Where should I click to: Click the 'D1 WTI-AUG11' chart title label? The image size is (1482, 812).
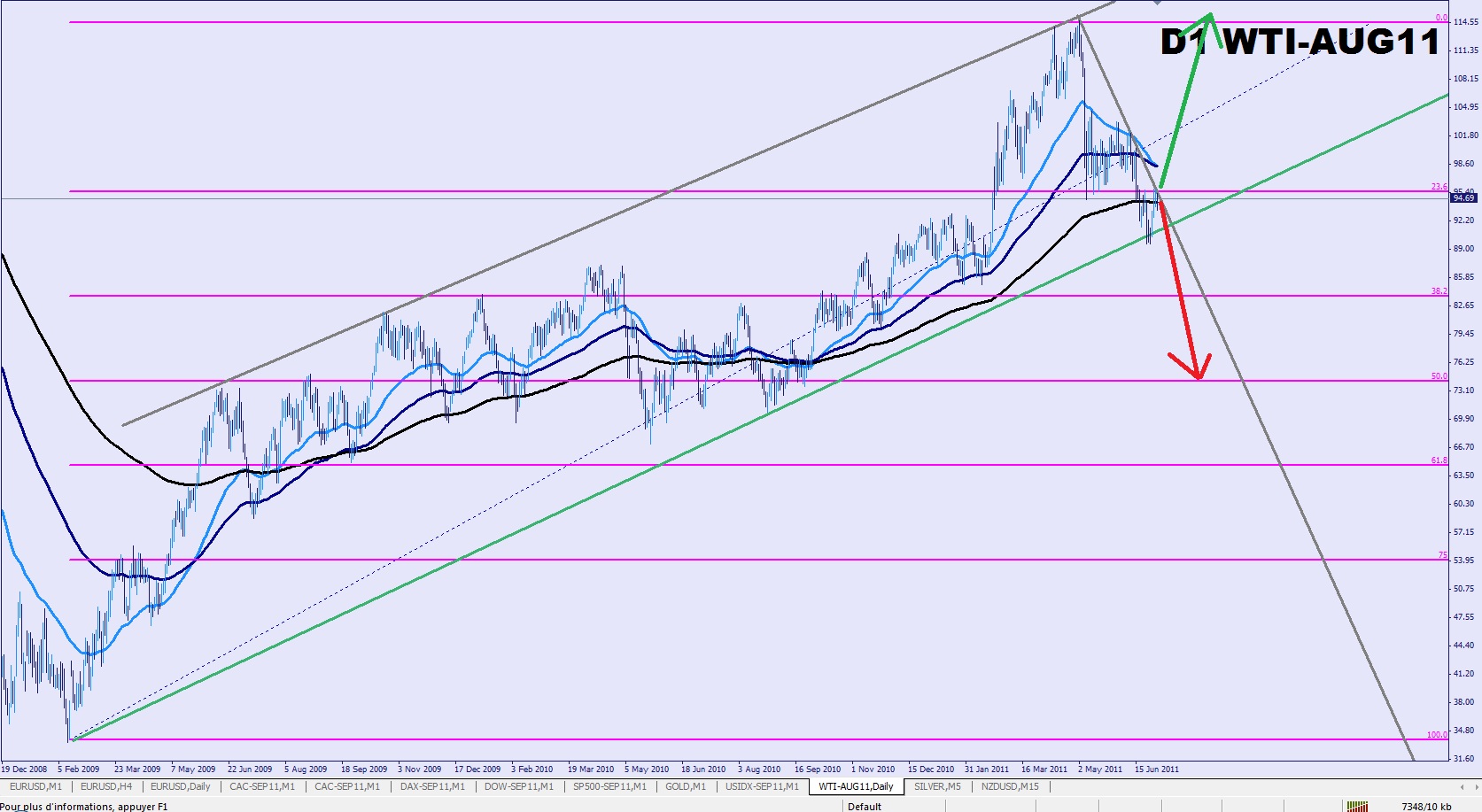[x=1300, y=42]
